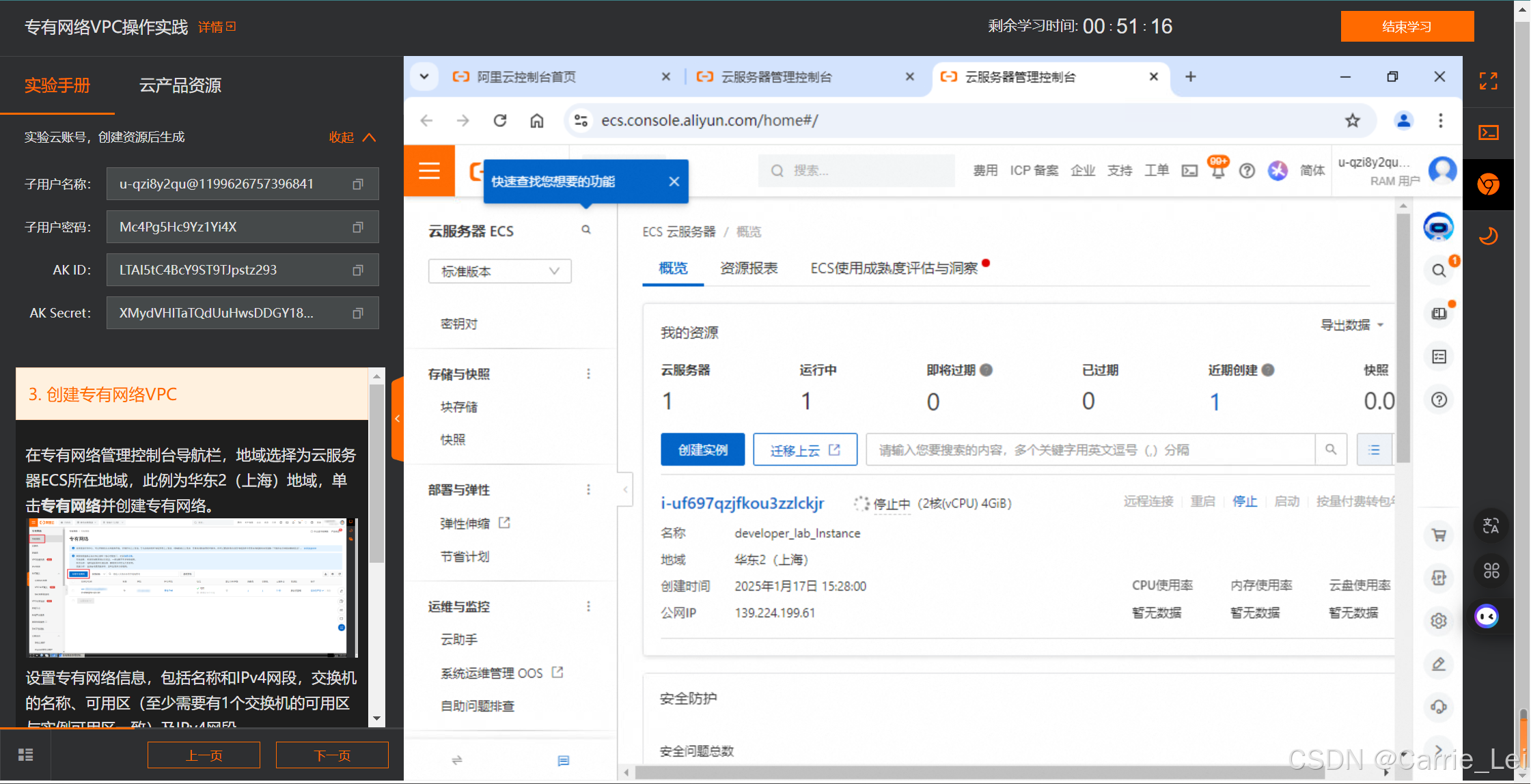Go to 下一页 of the manual
The height and width of the screenshot is (784, 1531).
pos(332,755)
